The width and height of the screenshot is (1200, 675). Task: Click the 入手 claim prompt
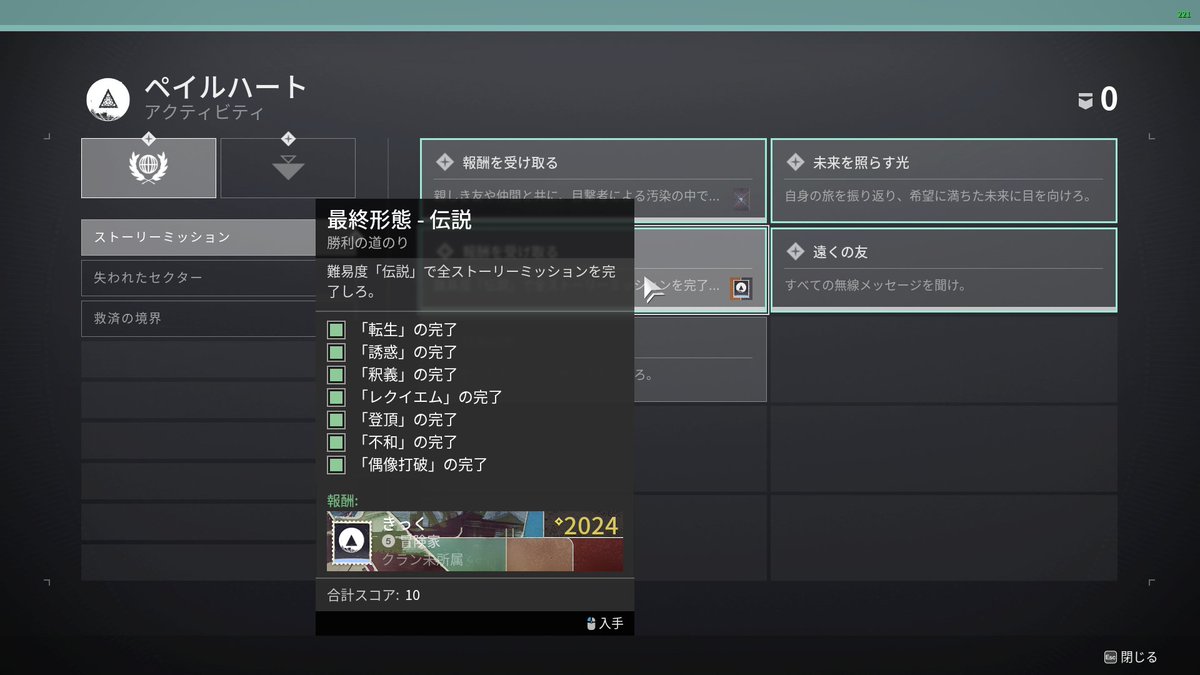pos(604,624)
